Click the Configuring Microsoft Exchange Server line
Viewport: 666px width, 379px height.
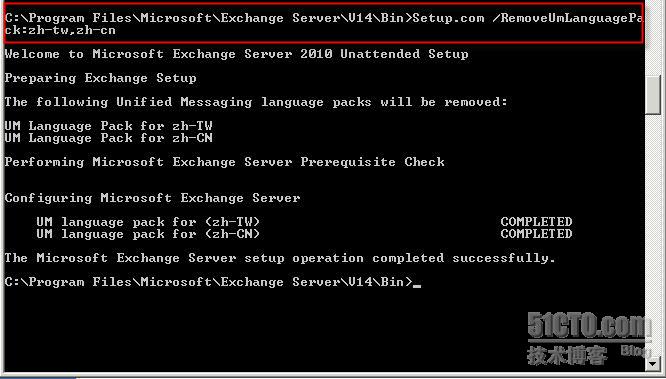152,198
